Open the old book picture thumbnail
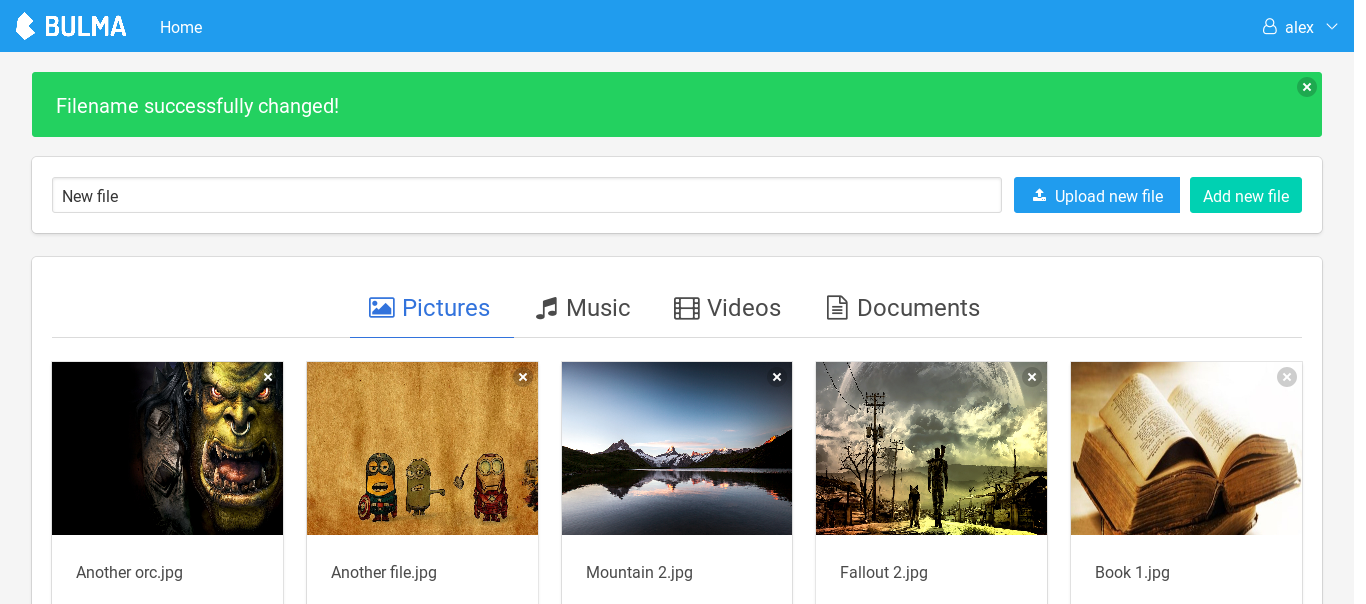Screen dimensions: 1366x604 [x=1186, y=448]
